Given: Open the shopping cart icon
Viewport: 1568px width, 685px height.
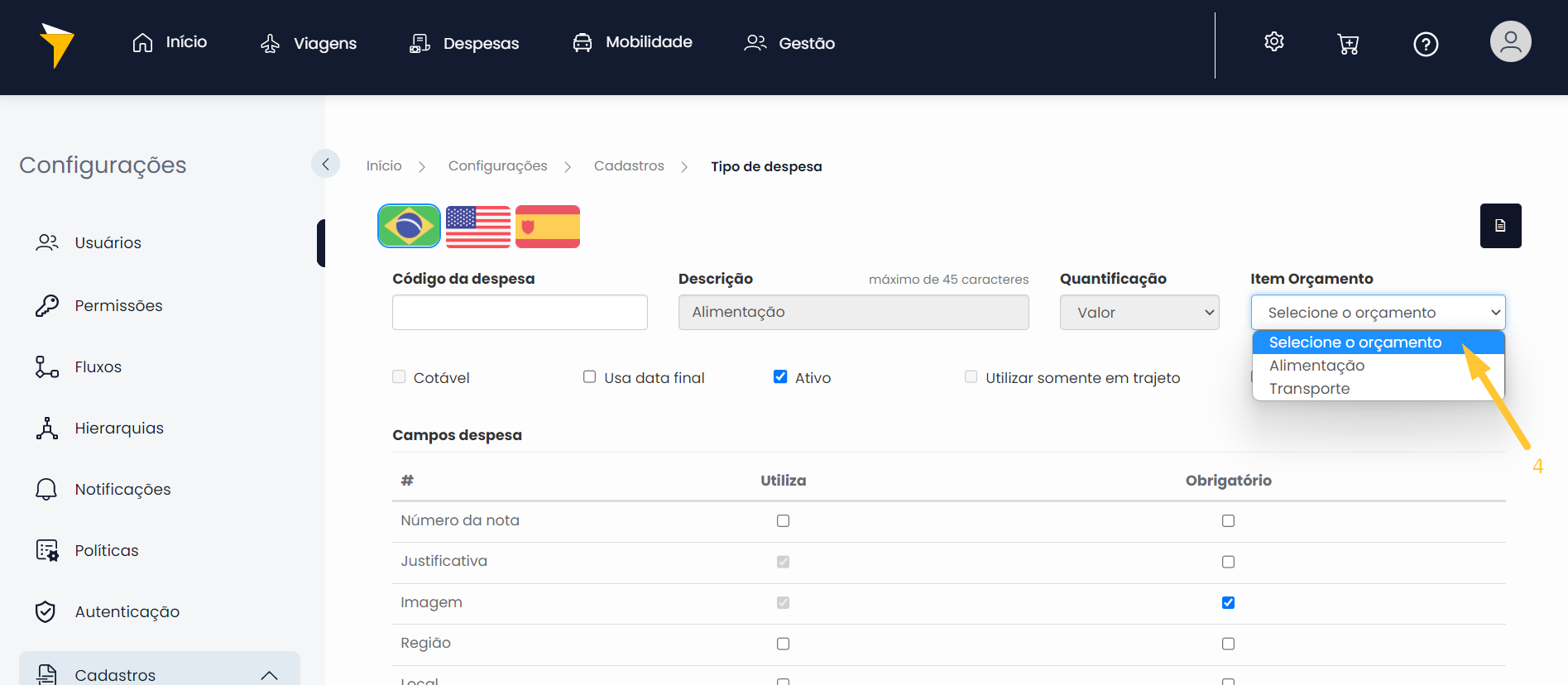Looking at the screenshot, I should 1348,44.
